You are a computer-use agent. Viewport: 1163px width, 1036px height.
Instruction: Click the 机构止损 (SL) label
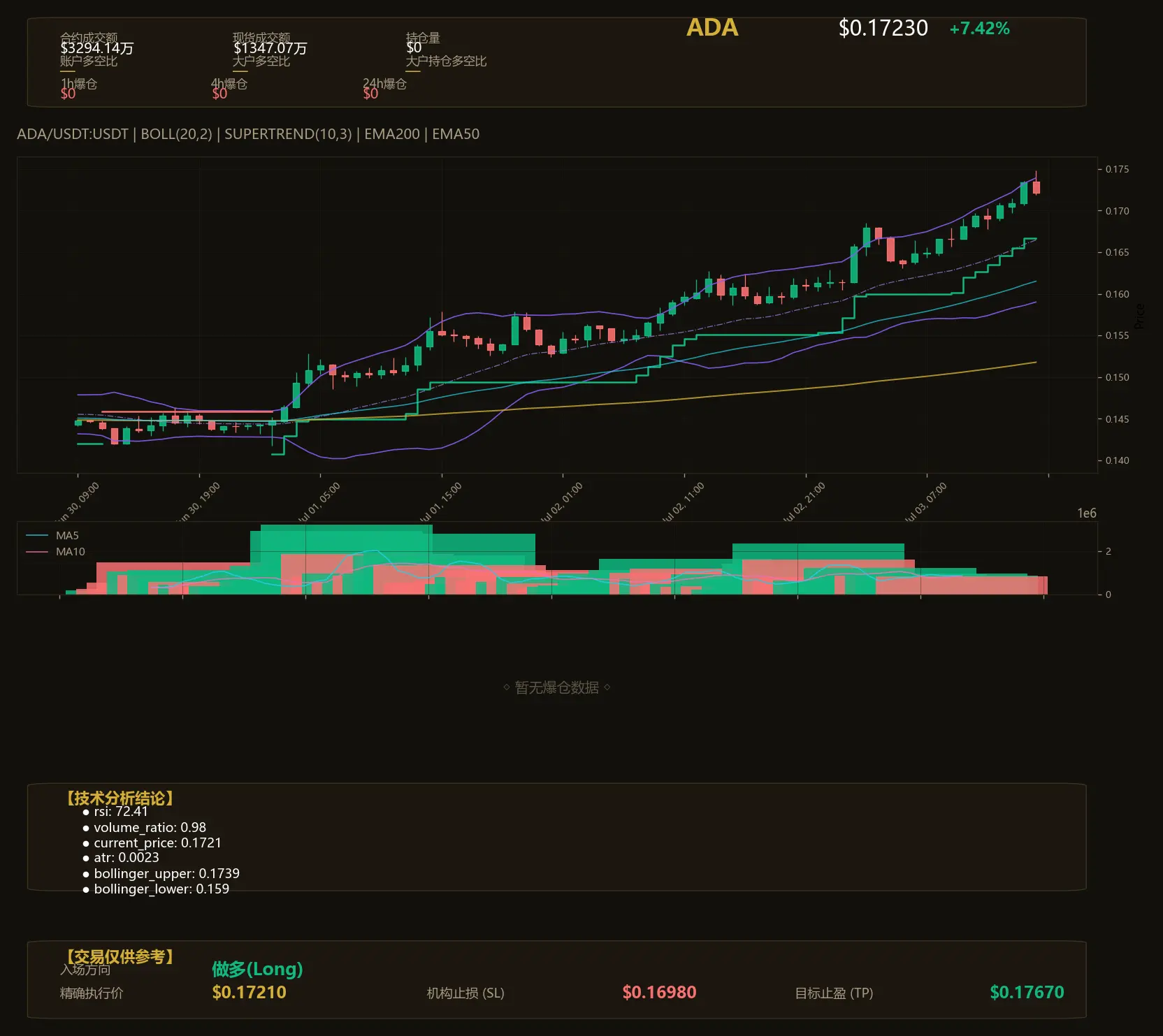click(465, 993)
